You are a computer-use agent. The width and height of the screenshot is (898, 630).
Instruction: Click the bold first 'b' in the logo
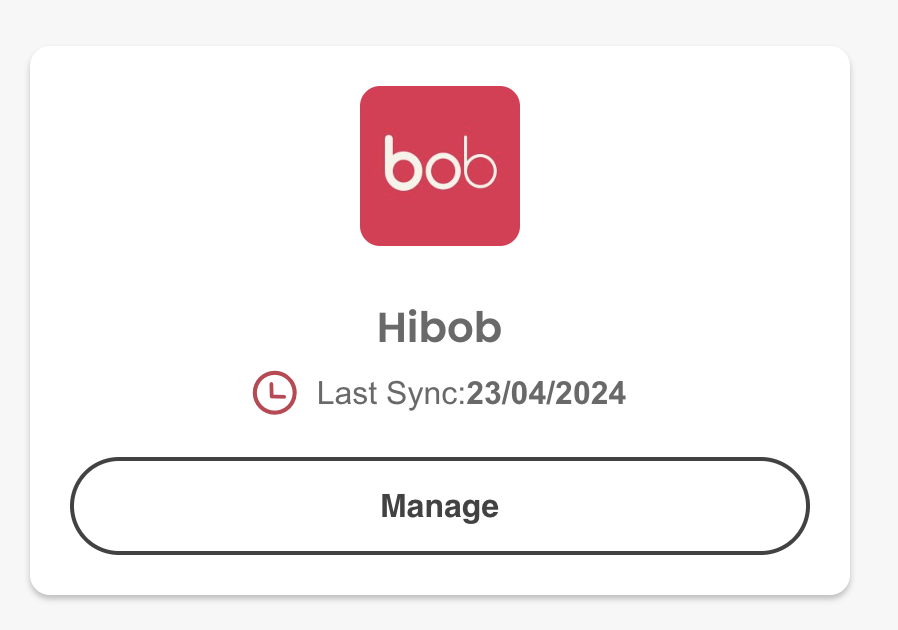pos(403,163)
